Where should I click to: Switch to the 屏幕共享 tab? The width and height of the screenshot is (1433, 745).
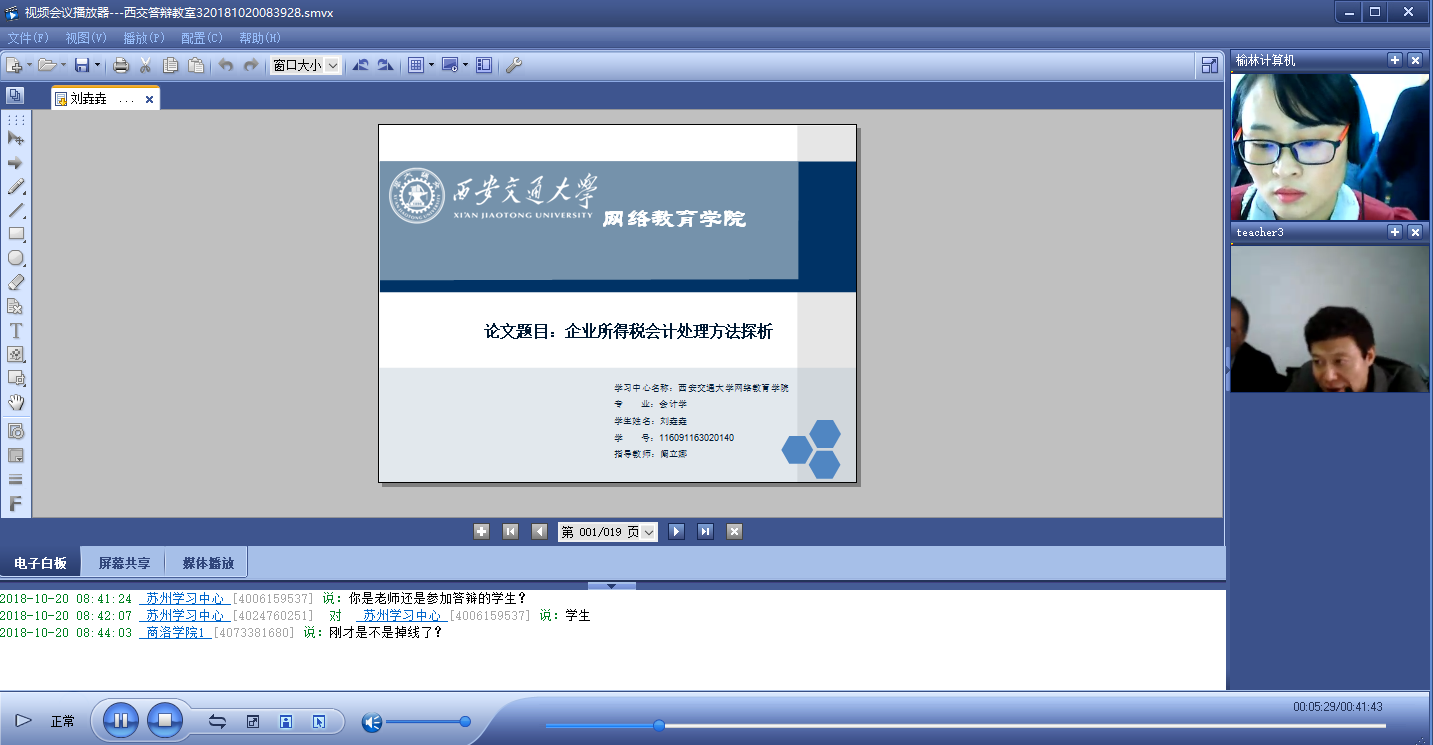124,563
